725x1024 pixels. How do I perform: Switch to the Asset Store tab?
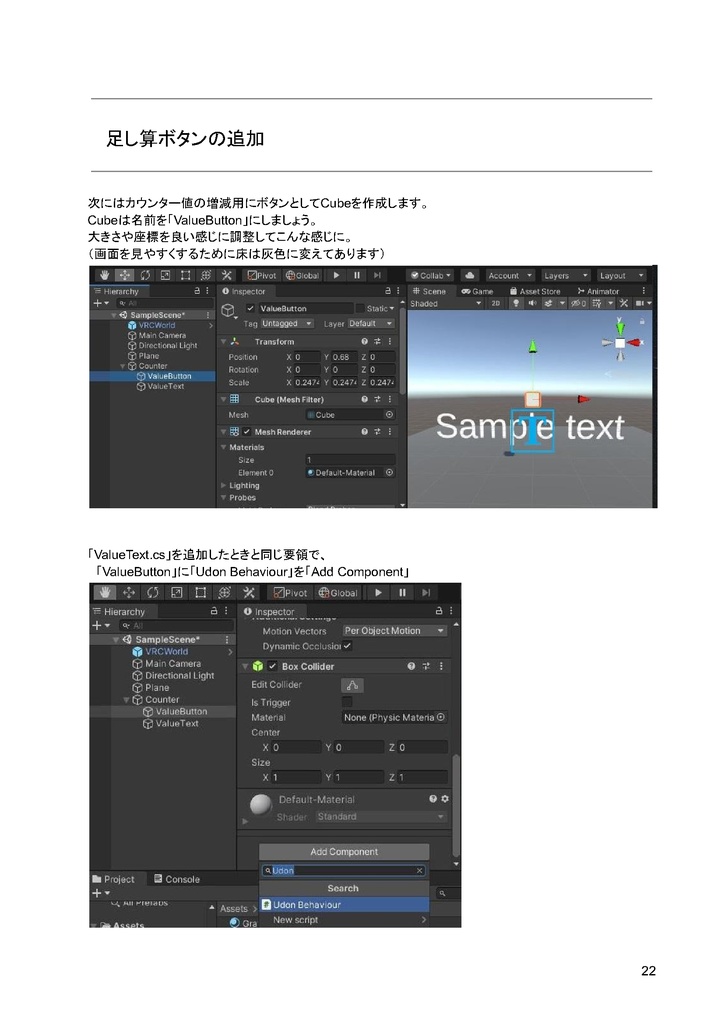[x=535, y=291]
